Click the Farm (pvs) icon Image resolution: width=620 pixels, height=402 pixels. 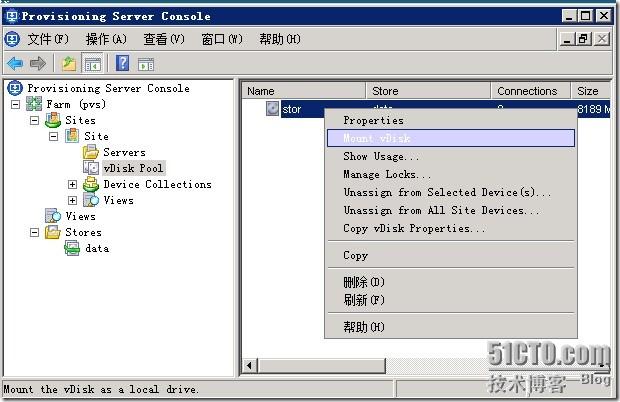pos(34,104)
